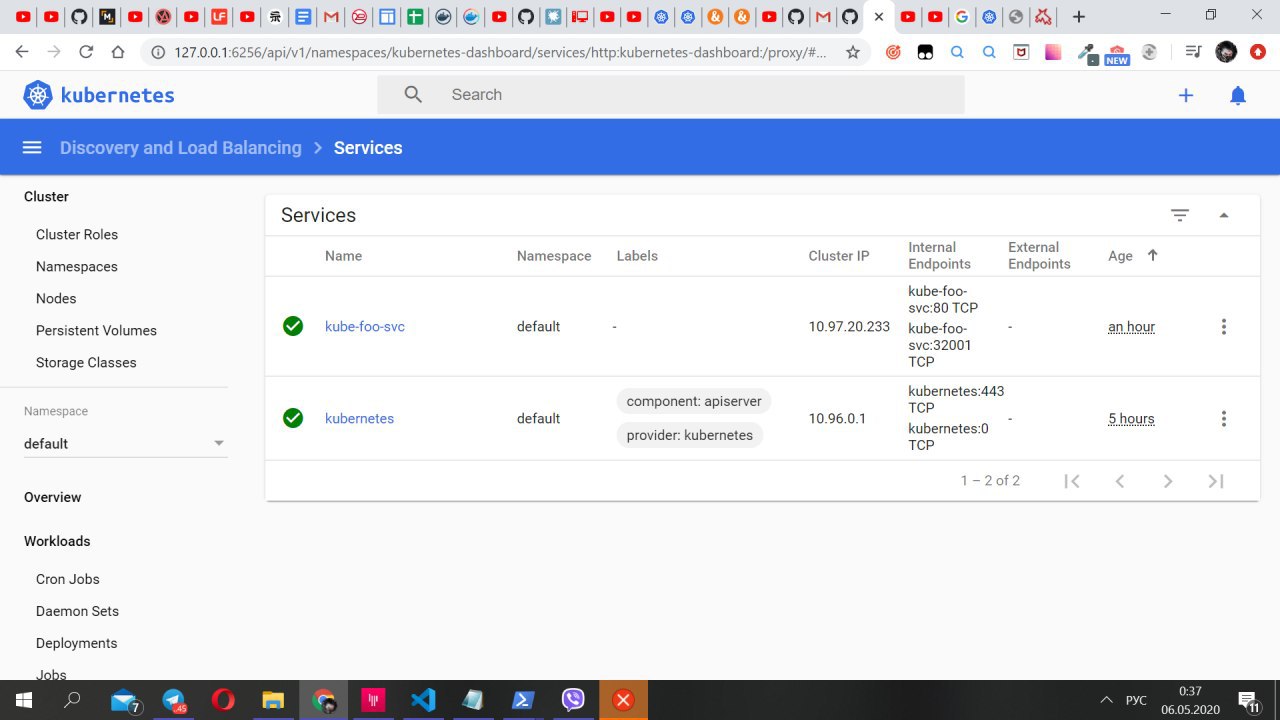Viewport: 1280px width, 720px height.
Task: Click the plus create-resource icon
Action: [1186, 95]
